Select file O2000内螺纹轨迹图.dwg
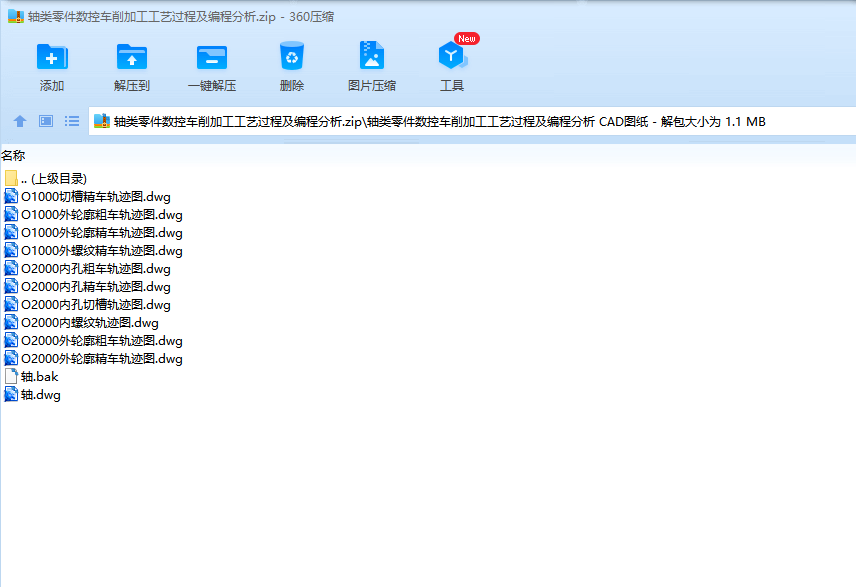The height and width of the screenshot is (587, 856). pyautogui.click(x=90, y=323)
